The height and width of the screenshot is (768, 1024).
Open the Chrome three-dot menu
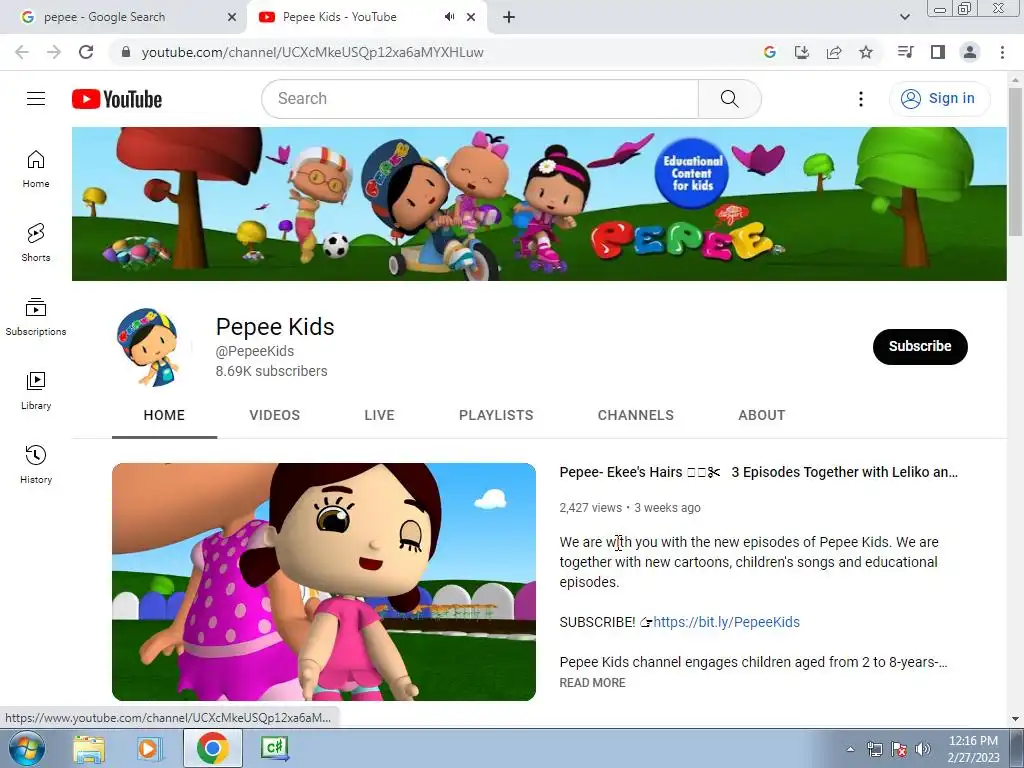pyautogui.click(x=1002, y=52)
